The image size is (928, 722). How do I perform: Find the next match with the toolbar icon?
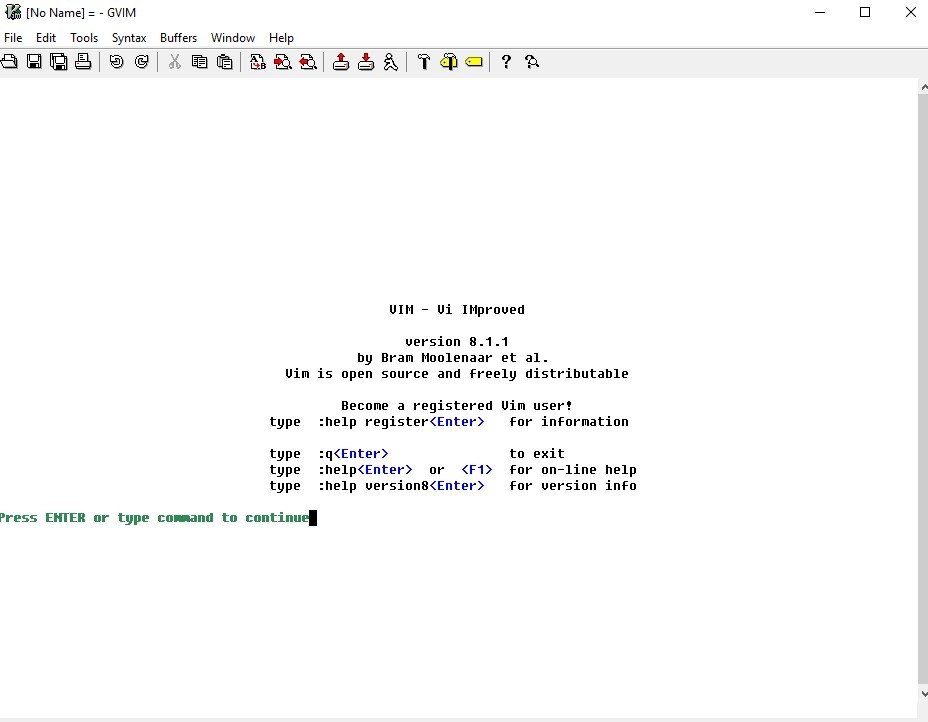point(283,62)
